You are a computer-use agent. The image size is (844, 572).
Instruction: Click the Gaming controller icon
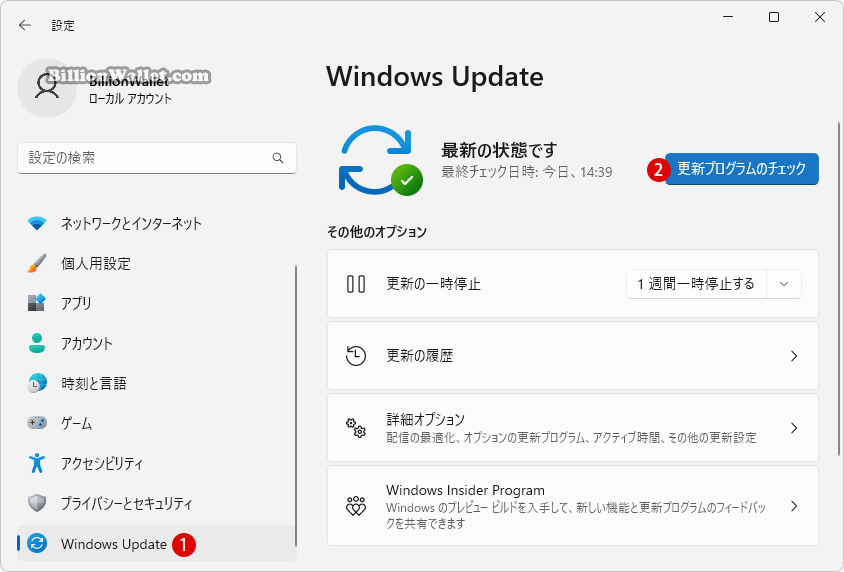(x=37, y=423)
